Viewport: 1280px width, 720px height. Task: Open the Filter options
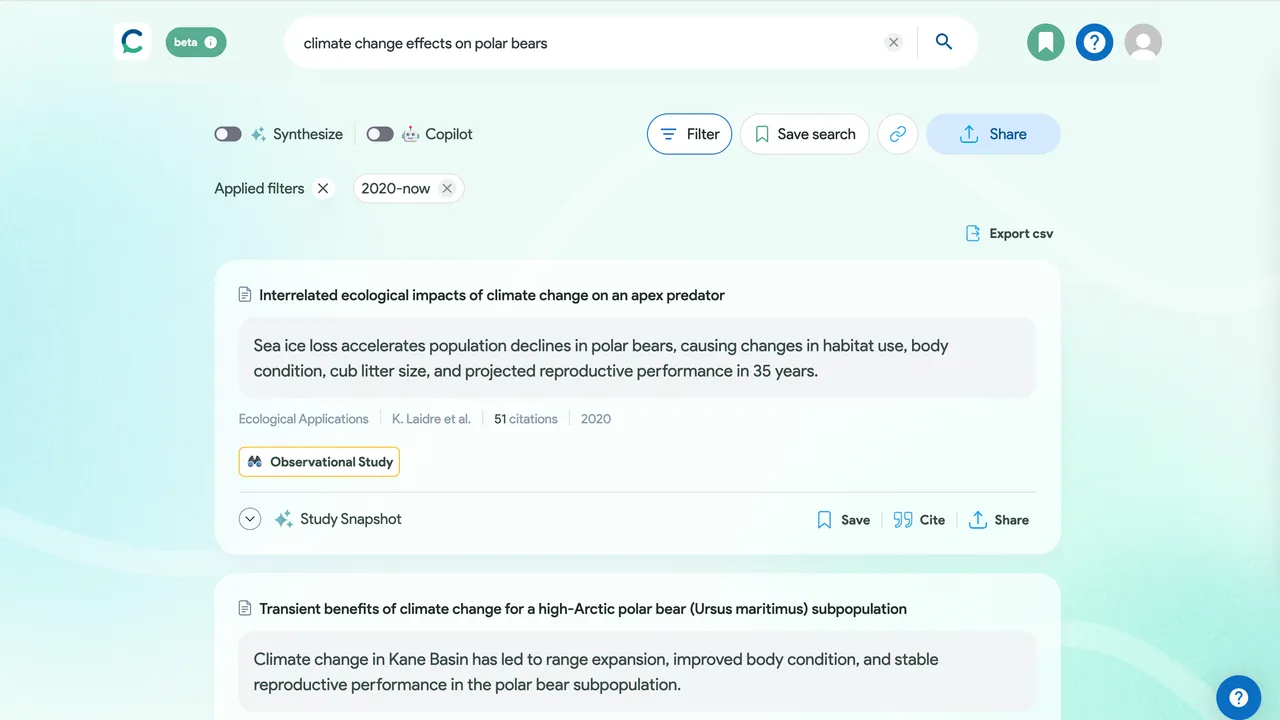tap(690, 134)
